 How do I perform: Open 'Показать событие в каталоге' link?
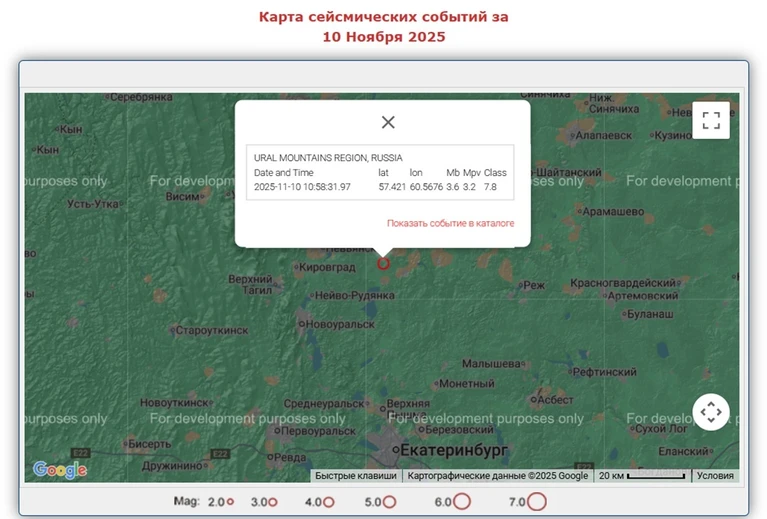point(450,223)
